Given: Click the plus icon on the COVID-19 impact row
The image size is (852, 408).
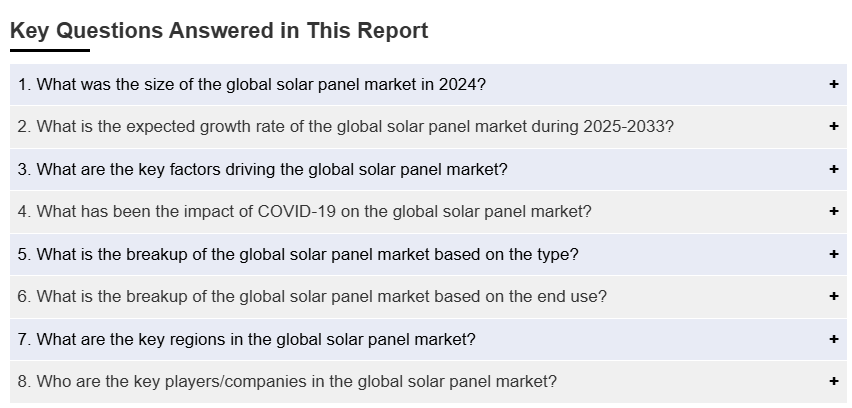Looking at the screenshot, I should (x=833, y=212).
